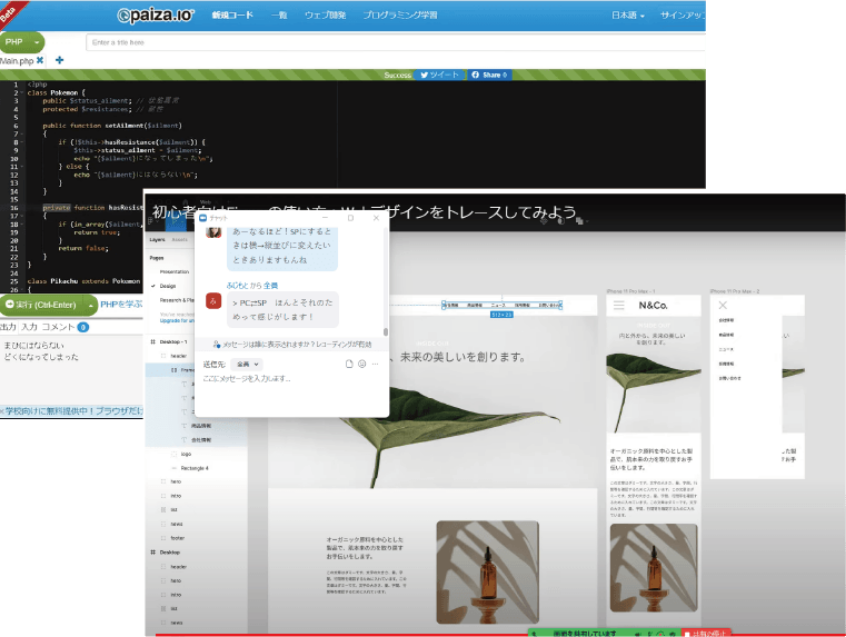Click the Facebook Share button

(489, 75)
